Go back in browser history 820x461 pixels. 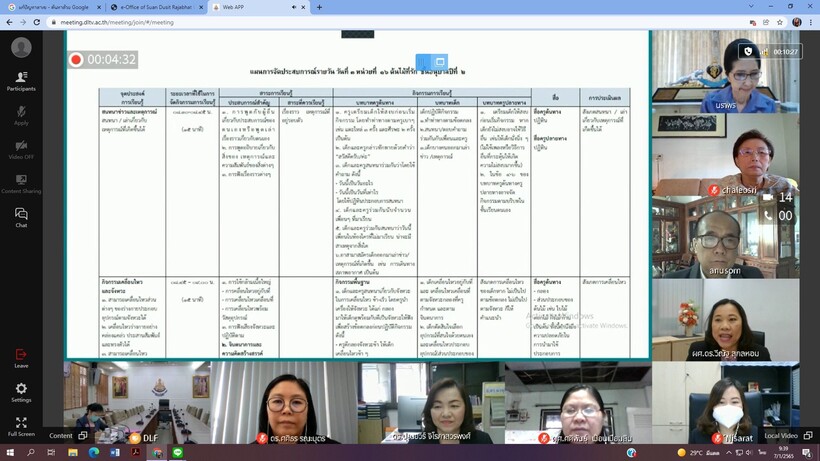click(9, 22)
